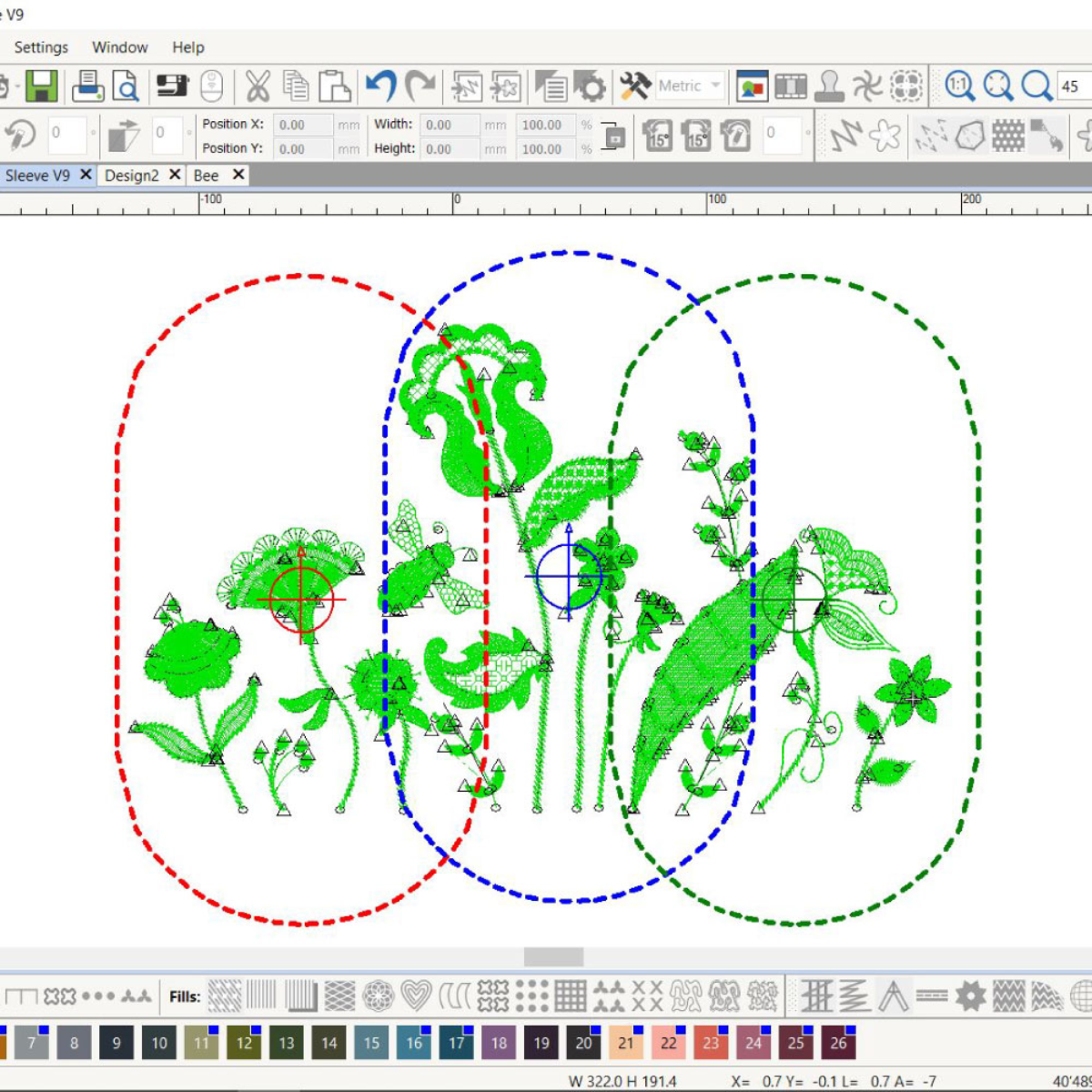
Task: Open the Window menu
Action: tap(119, 47)
